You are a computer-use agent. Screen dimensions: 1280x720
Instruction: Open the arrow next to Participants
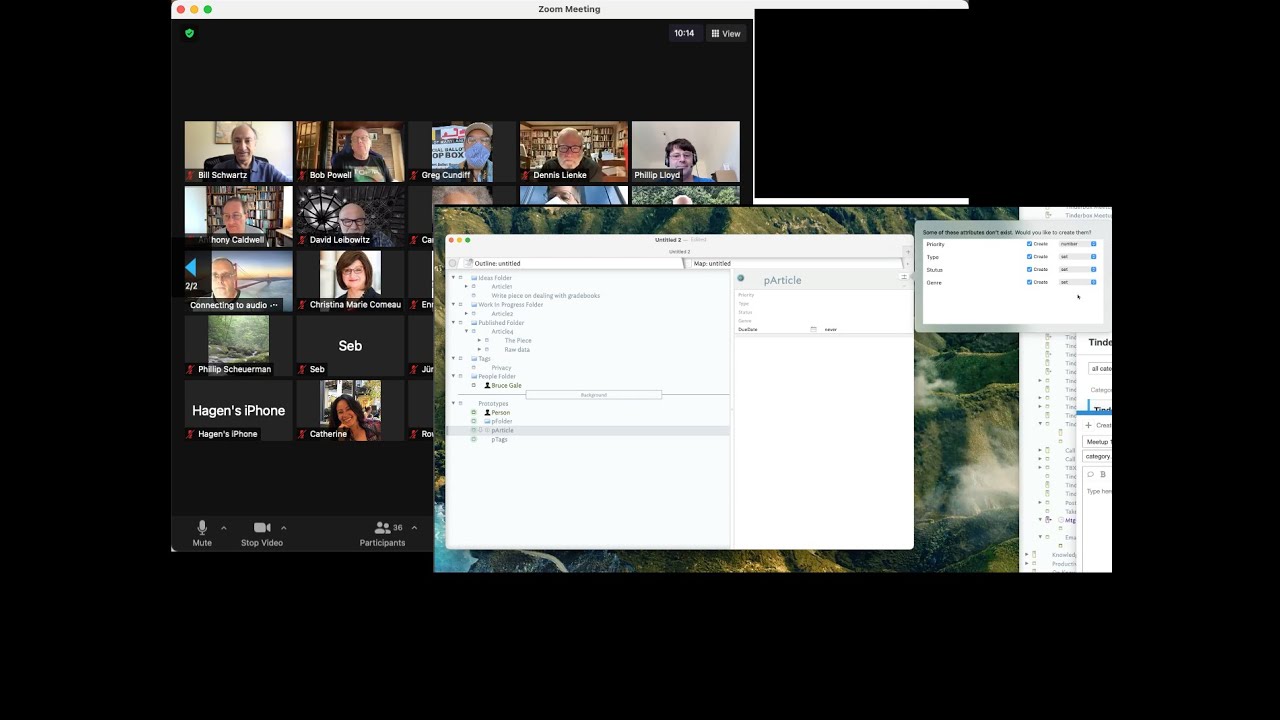point(414,528)
